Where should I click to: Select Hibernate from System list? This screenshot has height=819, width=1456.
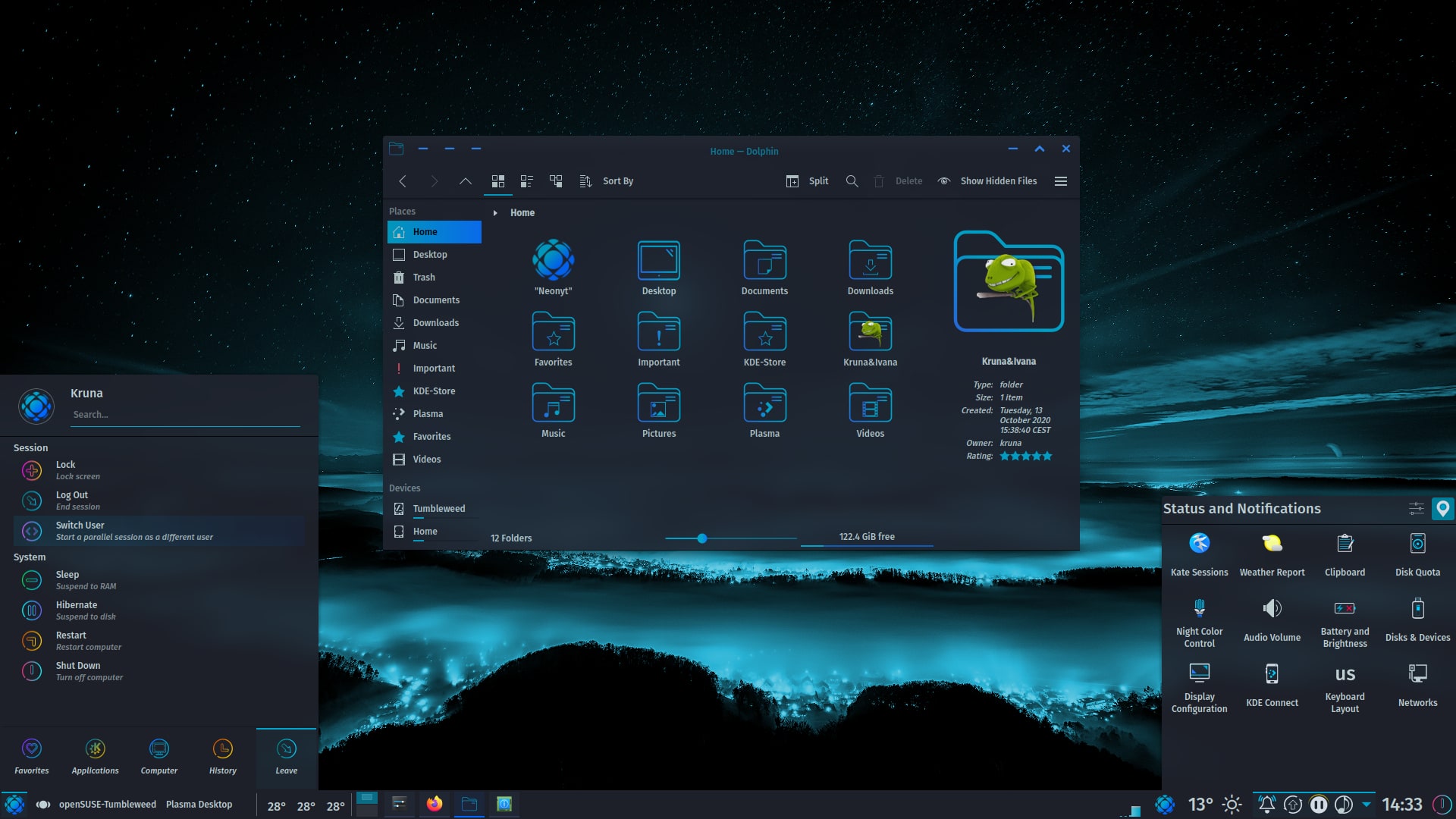[158, 610]
